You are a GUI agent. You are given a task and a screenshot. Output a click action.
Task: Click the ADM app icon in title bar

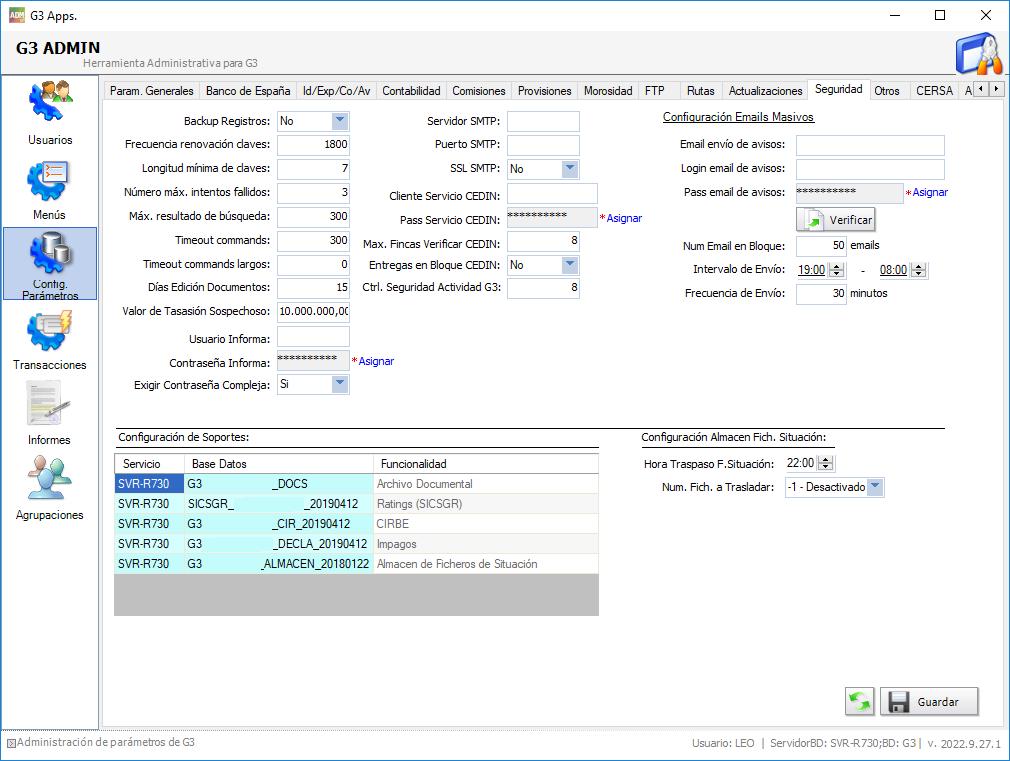pyautogui.click(x=16, y=15)
